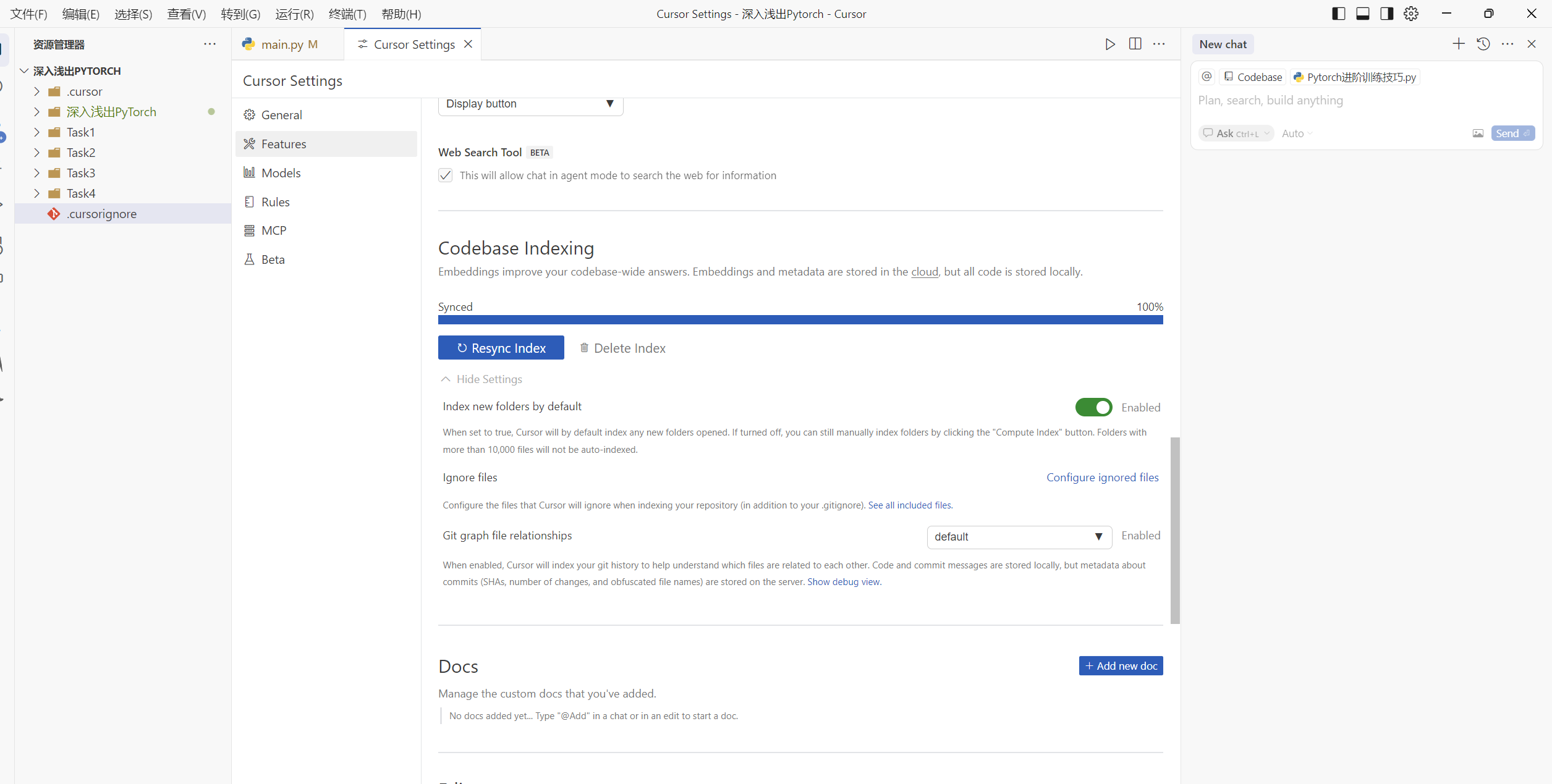Screen dimensions: 1552x784
Task: Click the attach image icon in chat
Action: click(x=1478, y=133)
